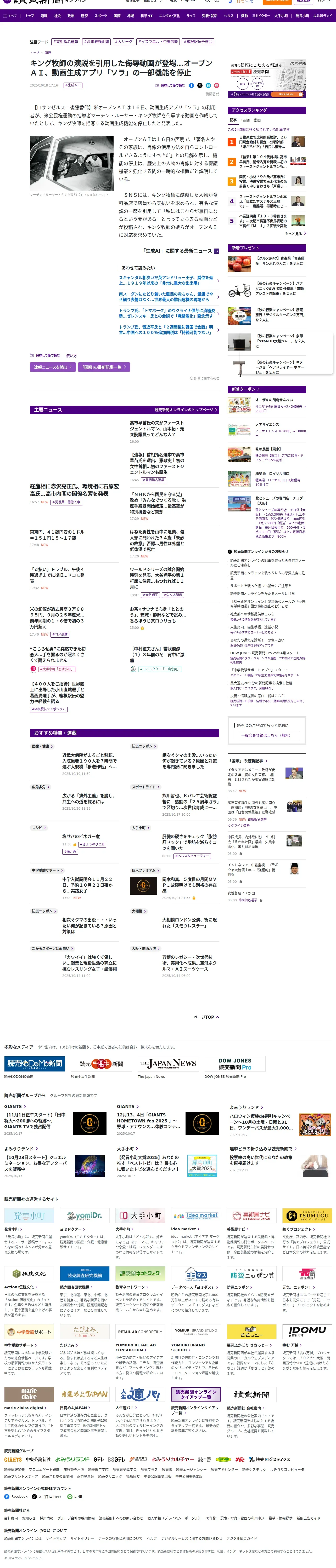Image resolution: width=336 pixels, height=1568 pixels.
Task: Open the official Facebook account link
Action: [16, 1496]
